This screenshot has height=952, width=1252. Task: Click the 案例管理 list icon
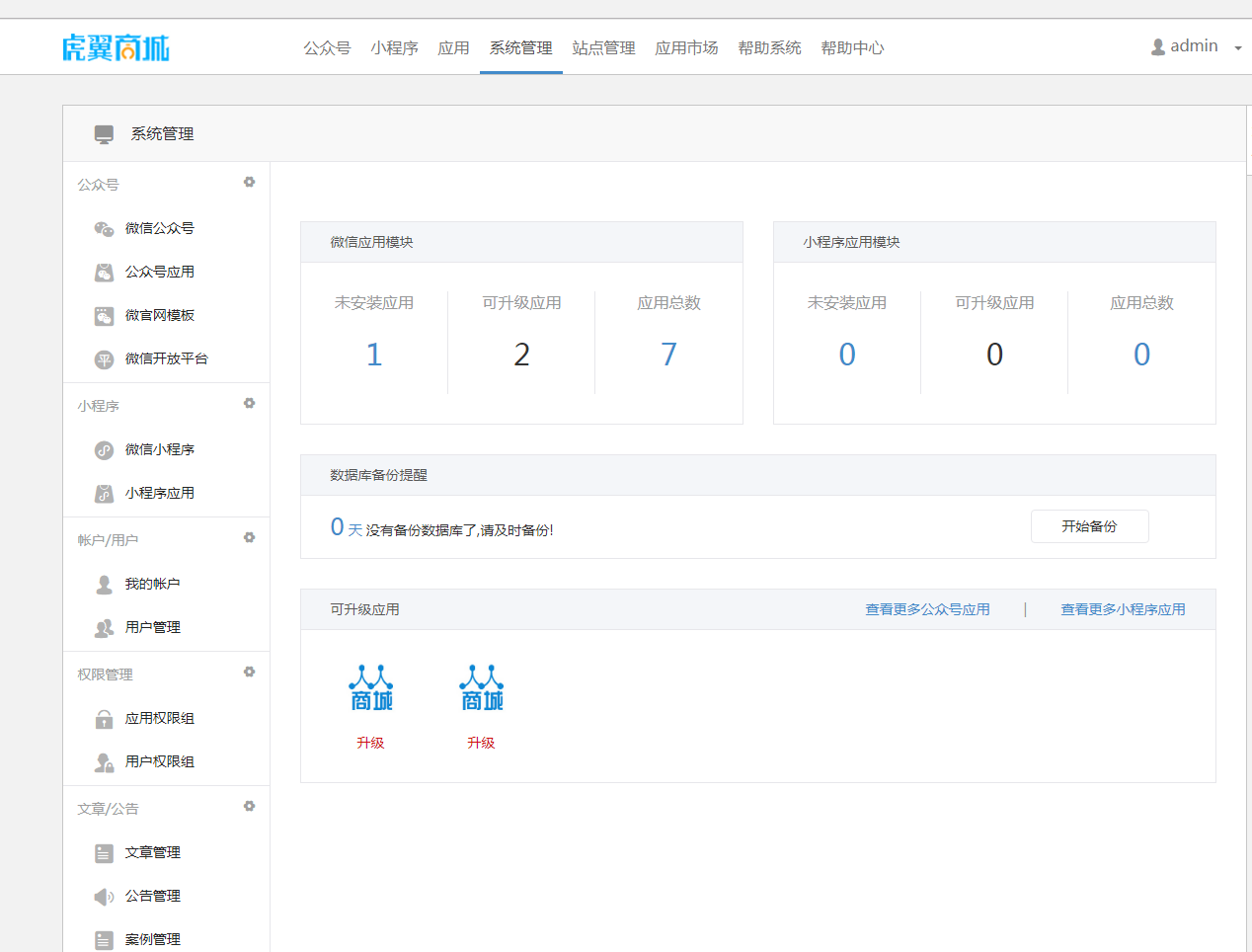point(104,940)
